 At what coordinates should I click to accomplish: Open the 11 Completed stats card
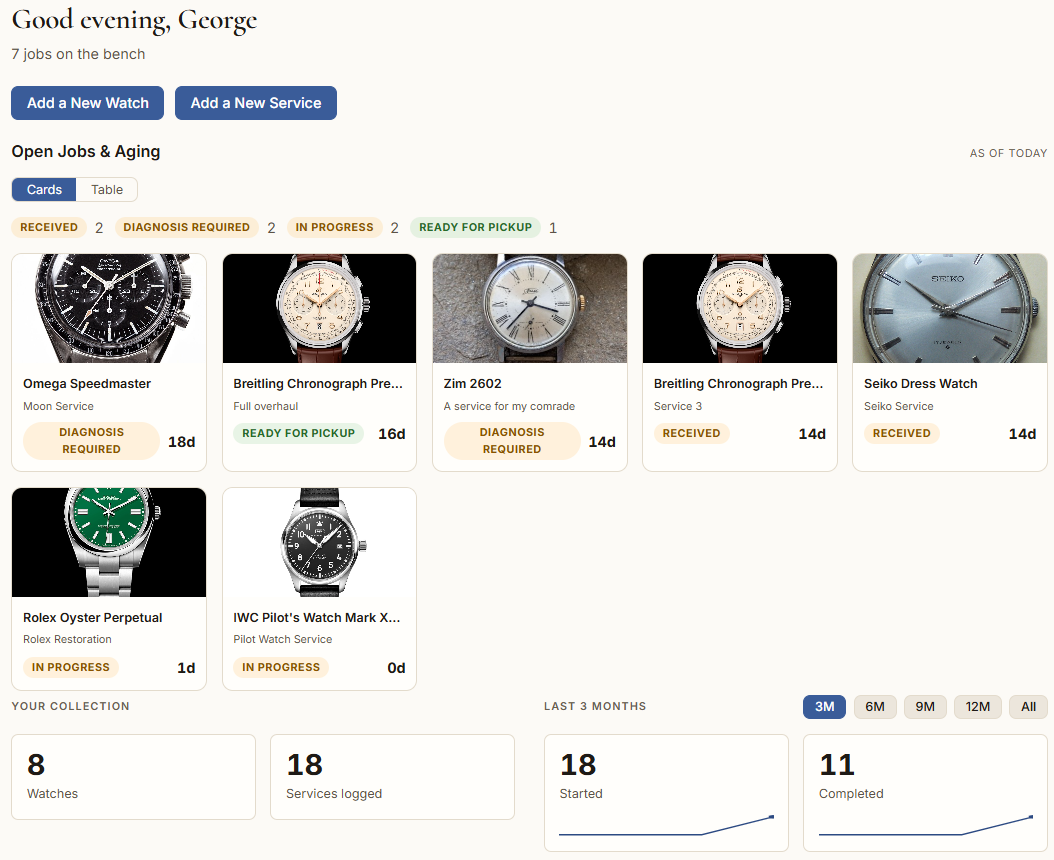[925, 793]
